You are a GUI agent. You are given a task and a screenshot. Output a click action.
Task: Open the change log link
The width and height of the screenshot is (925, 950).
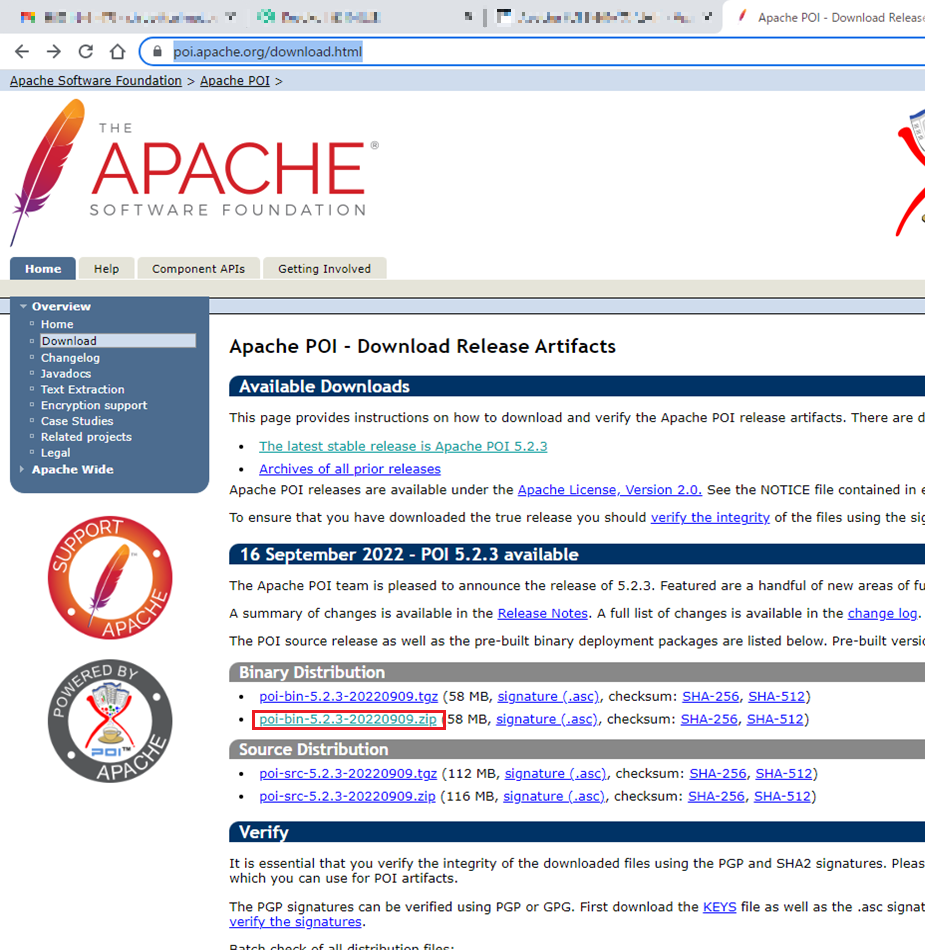[882, 613]
